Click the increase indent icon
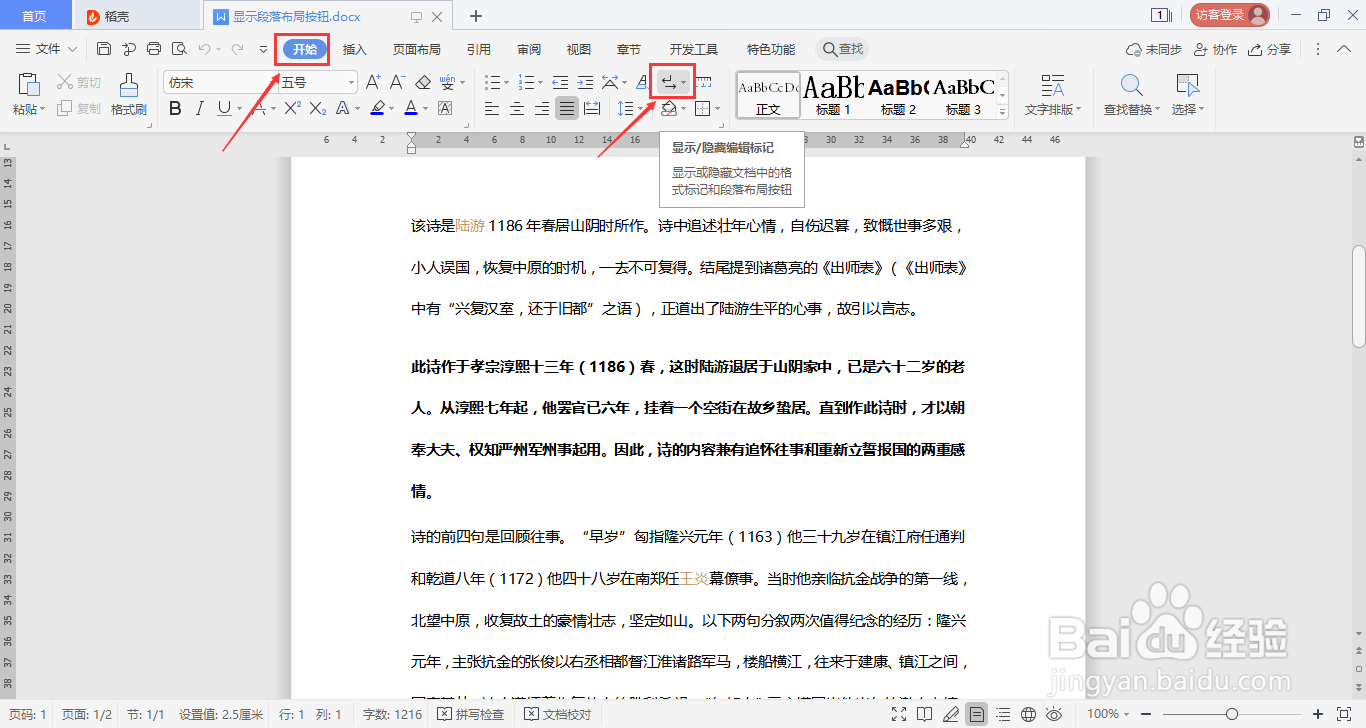1366x728 pixels. (x=584, y=82)
